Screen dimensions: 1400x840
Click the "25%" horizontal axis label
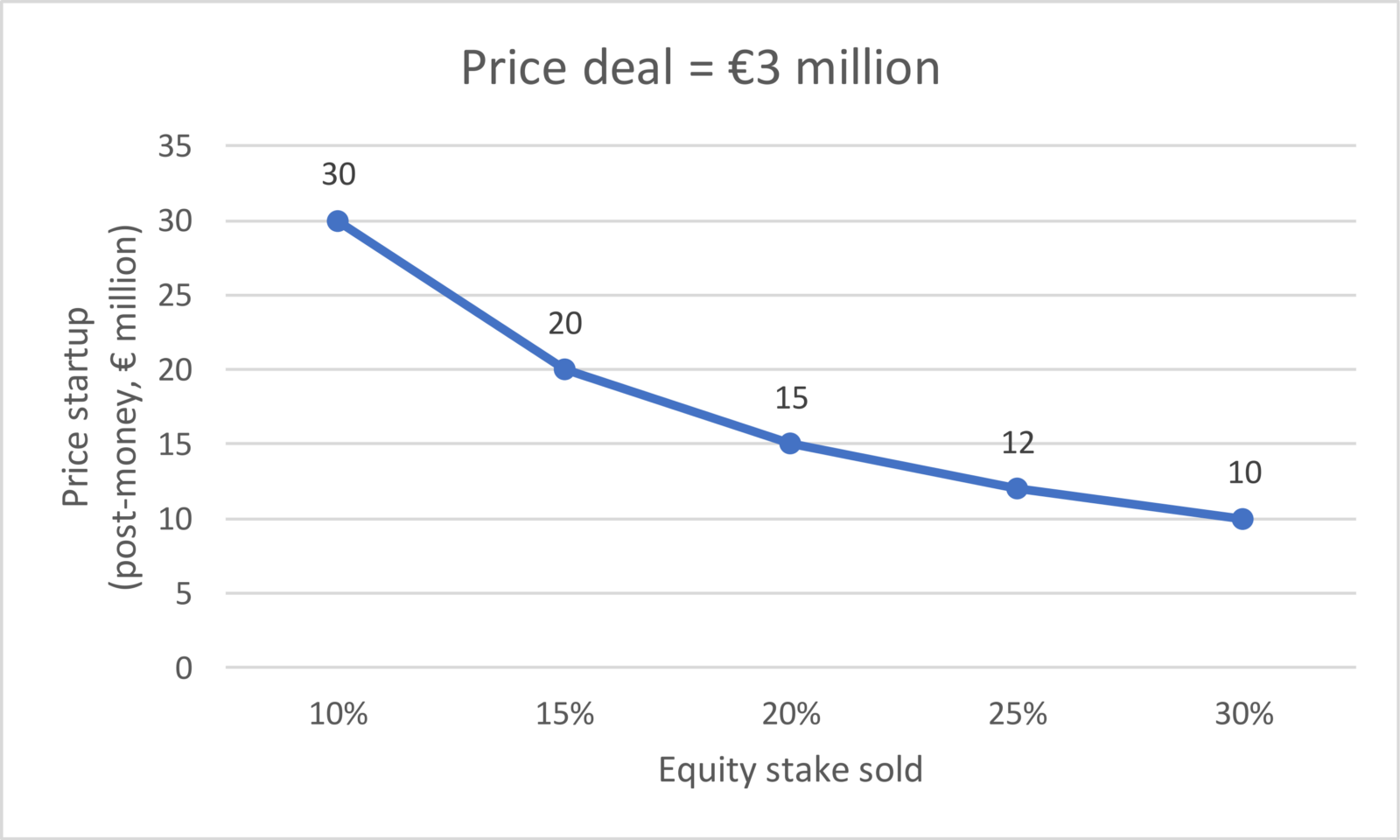[x=1018, y=715]
